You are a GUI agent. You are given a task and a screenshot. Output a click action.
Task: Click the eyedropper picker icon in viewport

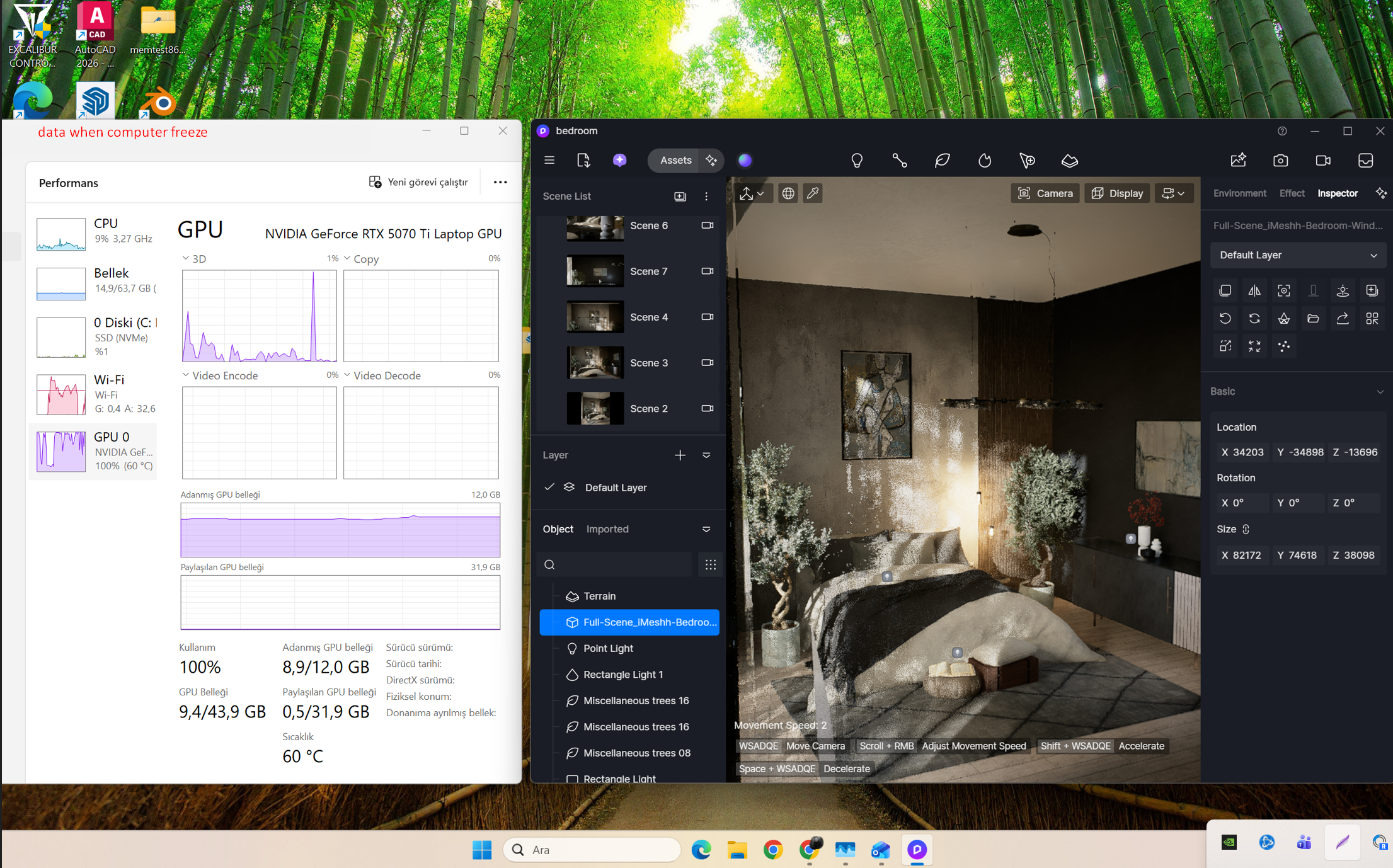pyautogui.click(x=813, y=193)
